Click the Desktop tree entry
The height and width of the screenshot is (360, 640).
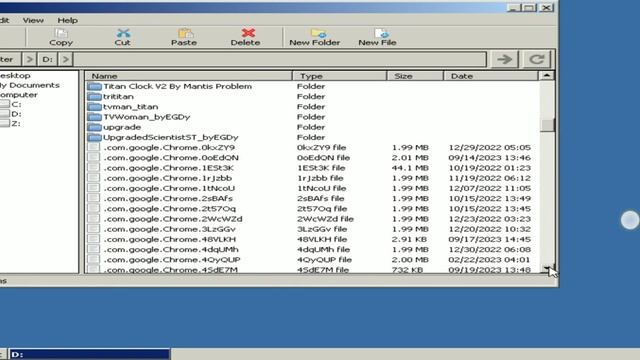point(15,76)
